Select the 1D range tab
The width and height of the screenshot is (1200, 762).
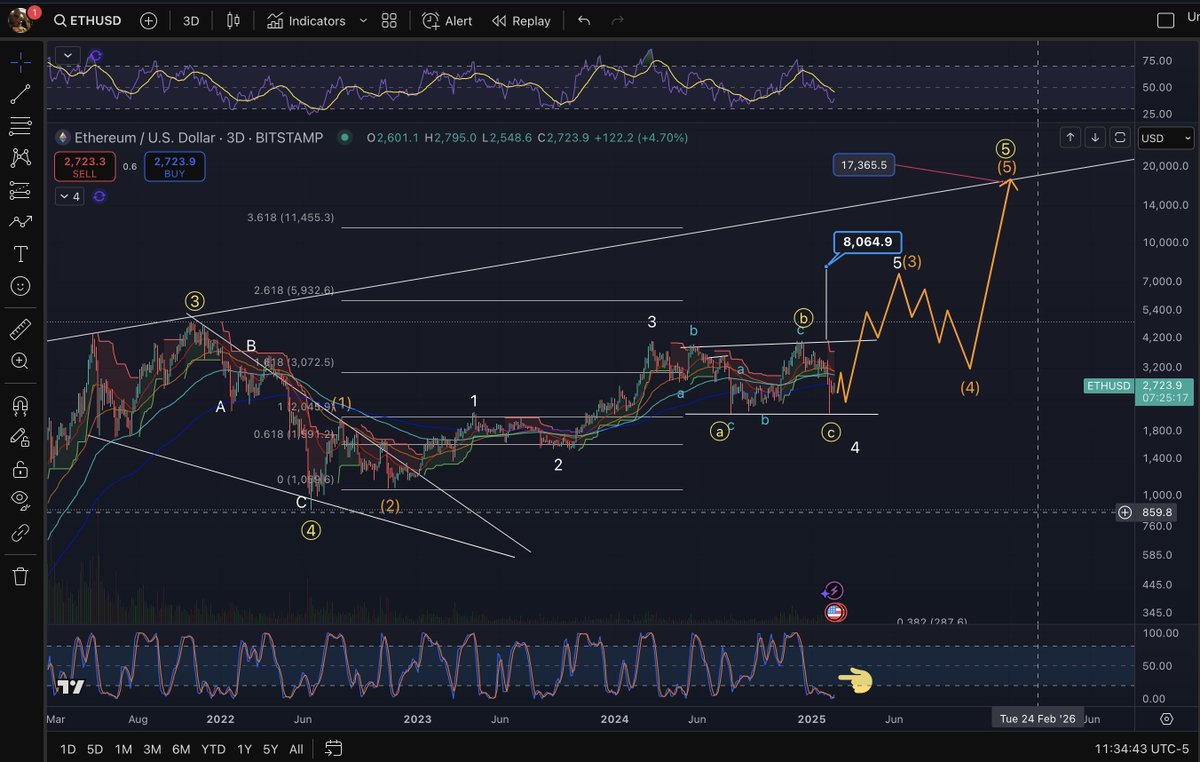pyautogui.click(x=68, y=748)
